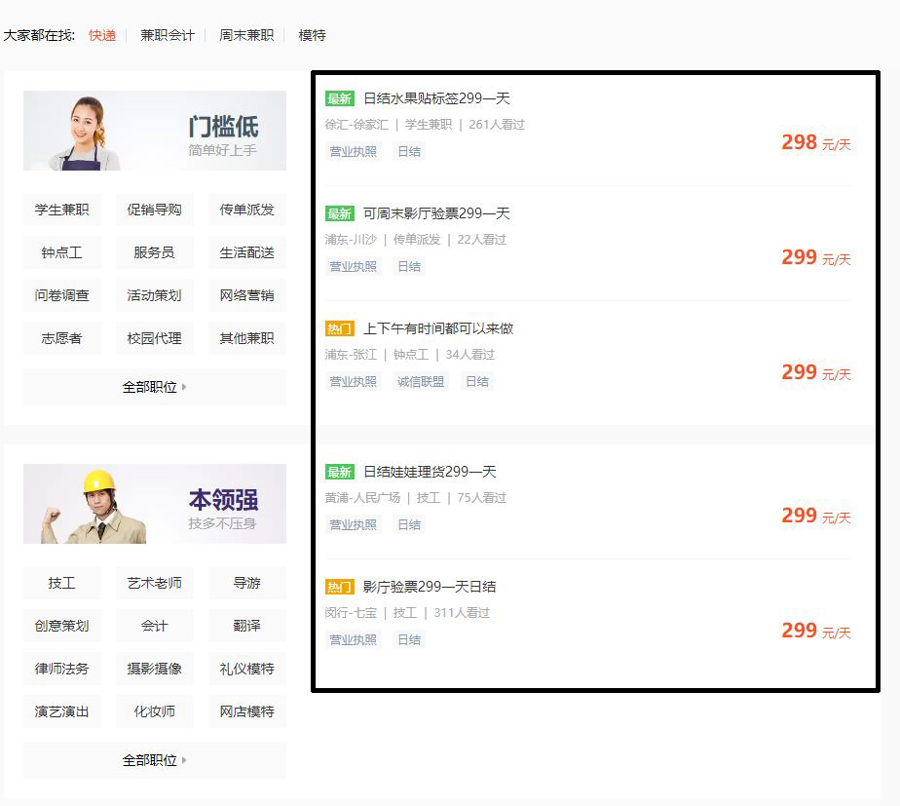Open the 兼职会计 hot search link
Viewport: 900px width, 806px height.
click(167, 34)
